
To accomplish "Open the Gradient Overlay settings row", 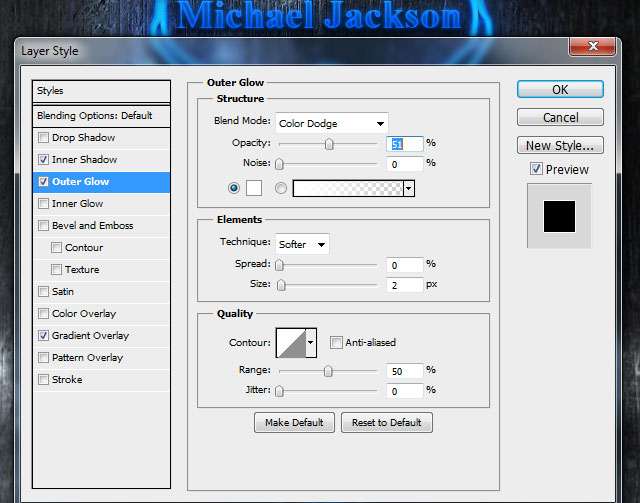I will pyautogui.click(x=101, y=336).
